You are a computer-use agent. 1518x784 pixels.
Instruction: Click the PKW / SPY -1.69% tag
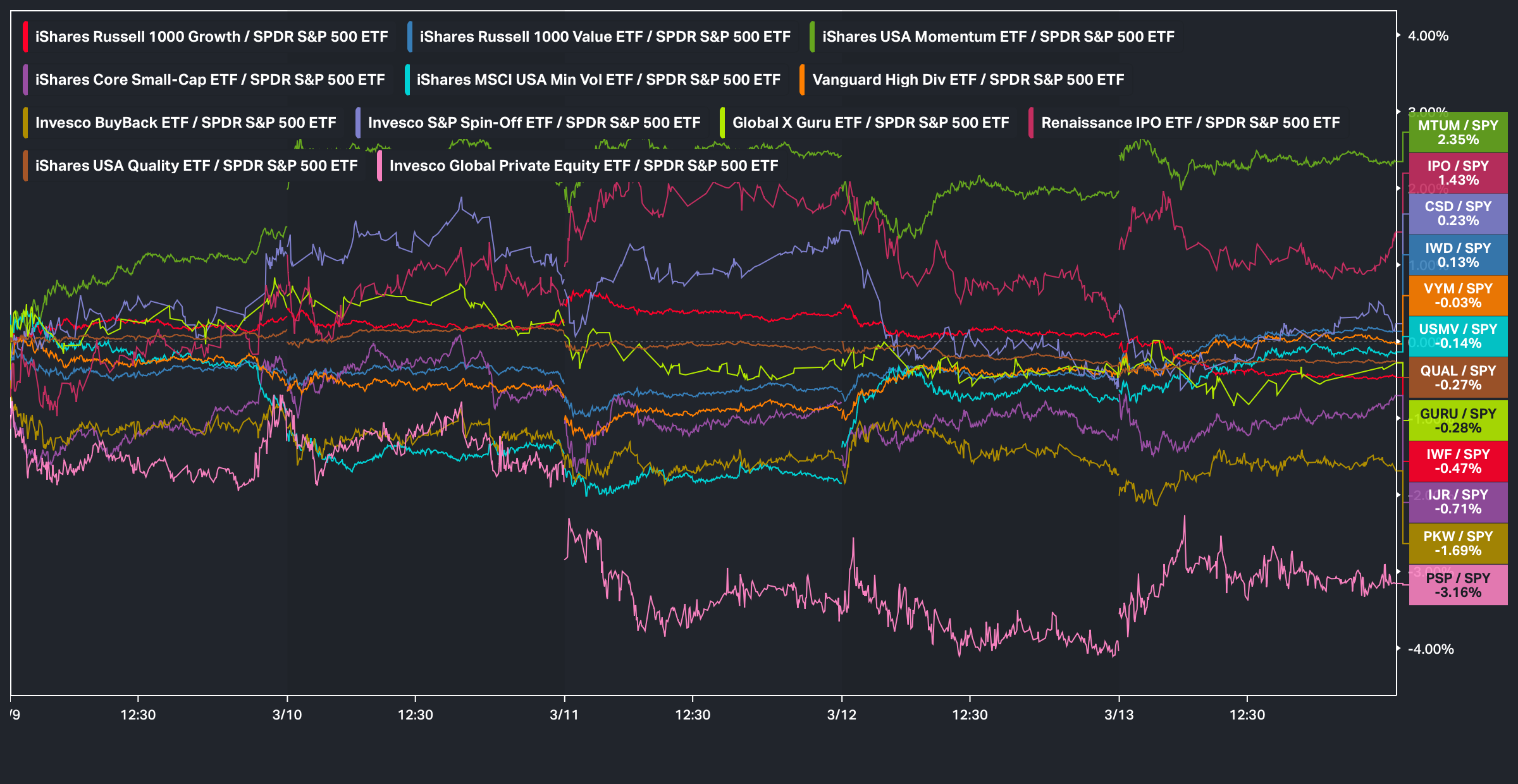[1458, 544]
